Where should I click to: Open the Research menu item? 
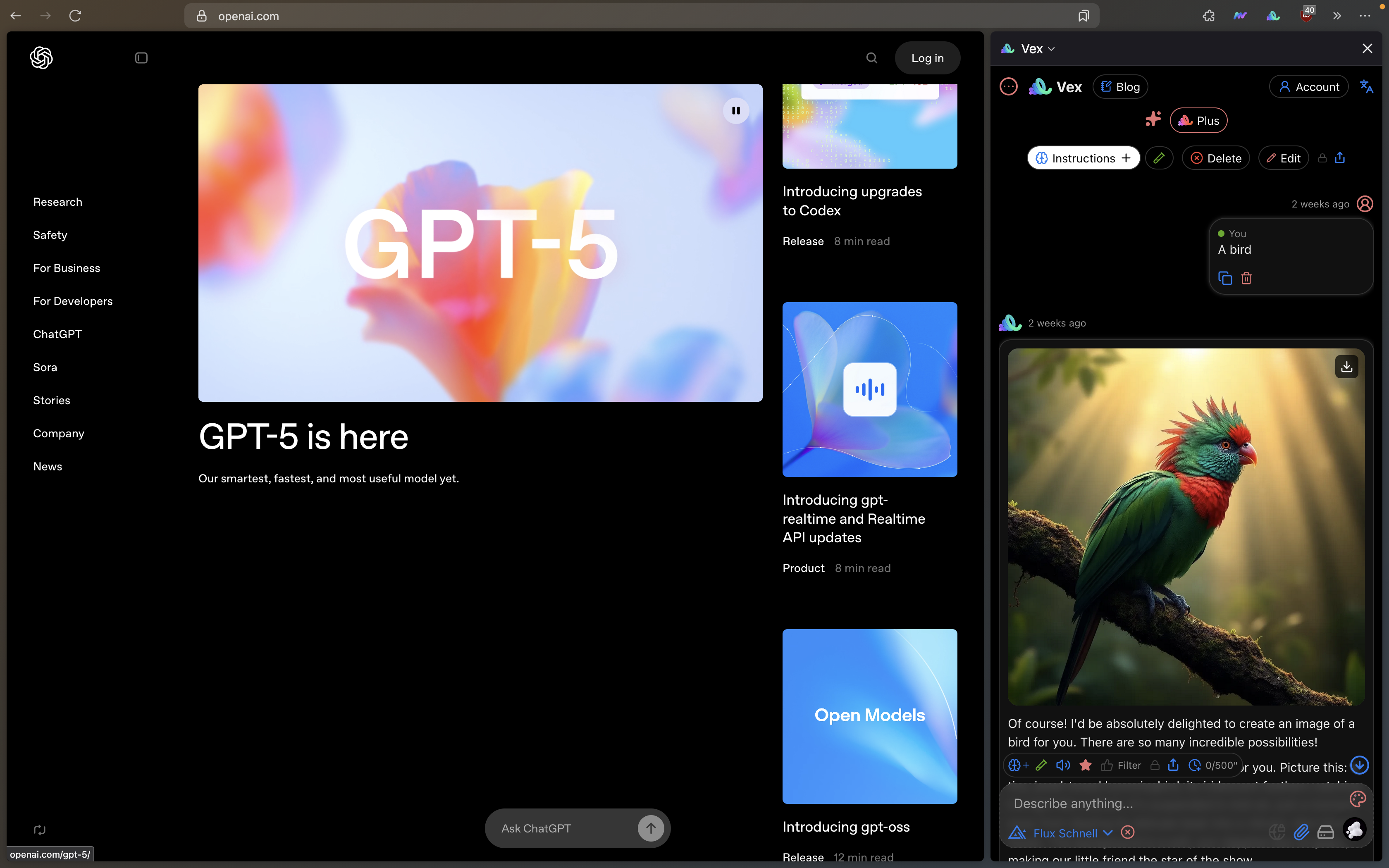pyautogui.click(x=57, y=202)
